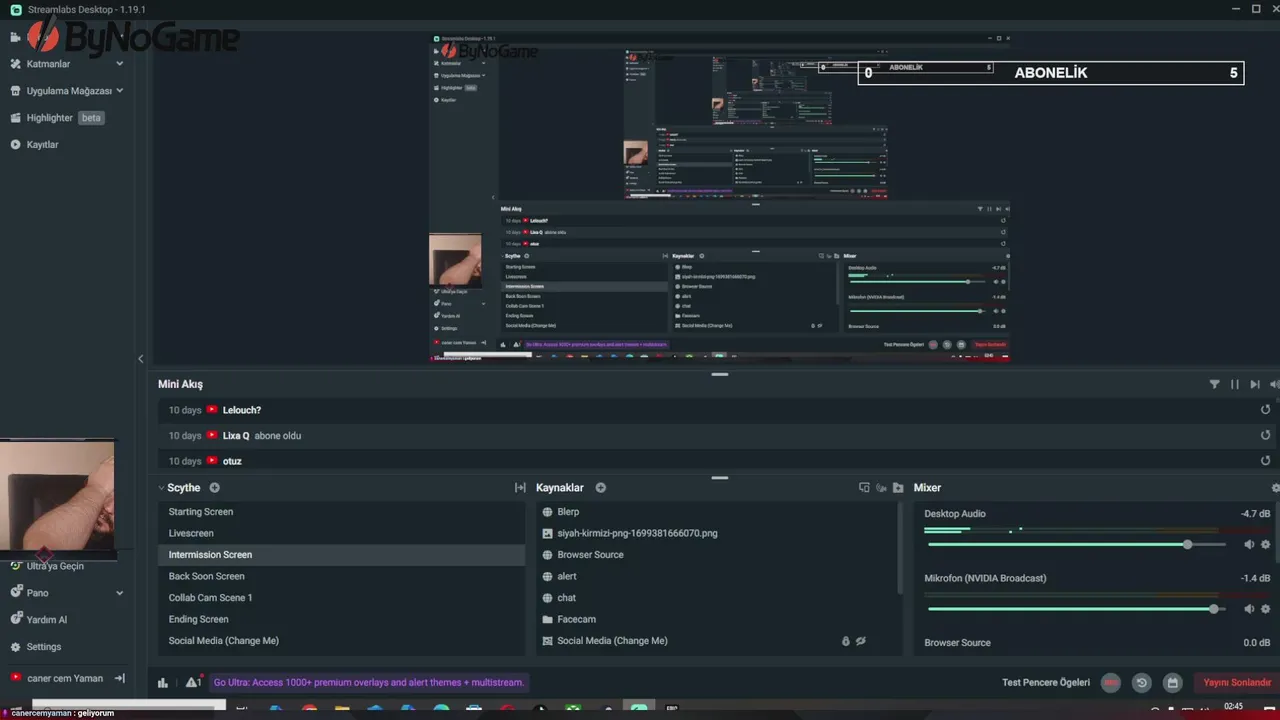Click the Kaynaklar widget-layout icon
The height and width of the screenshot is (720, 1280).
point(865,488)
